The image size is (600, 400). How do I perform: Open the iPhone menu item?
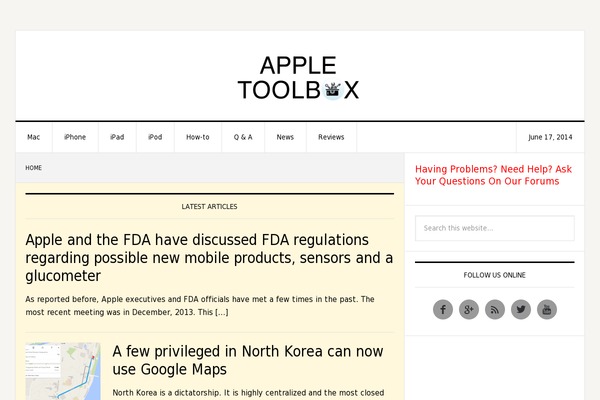tap(75, 137)
